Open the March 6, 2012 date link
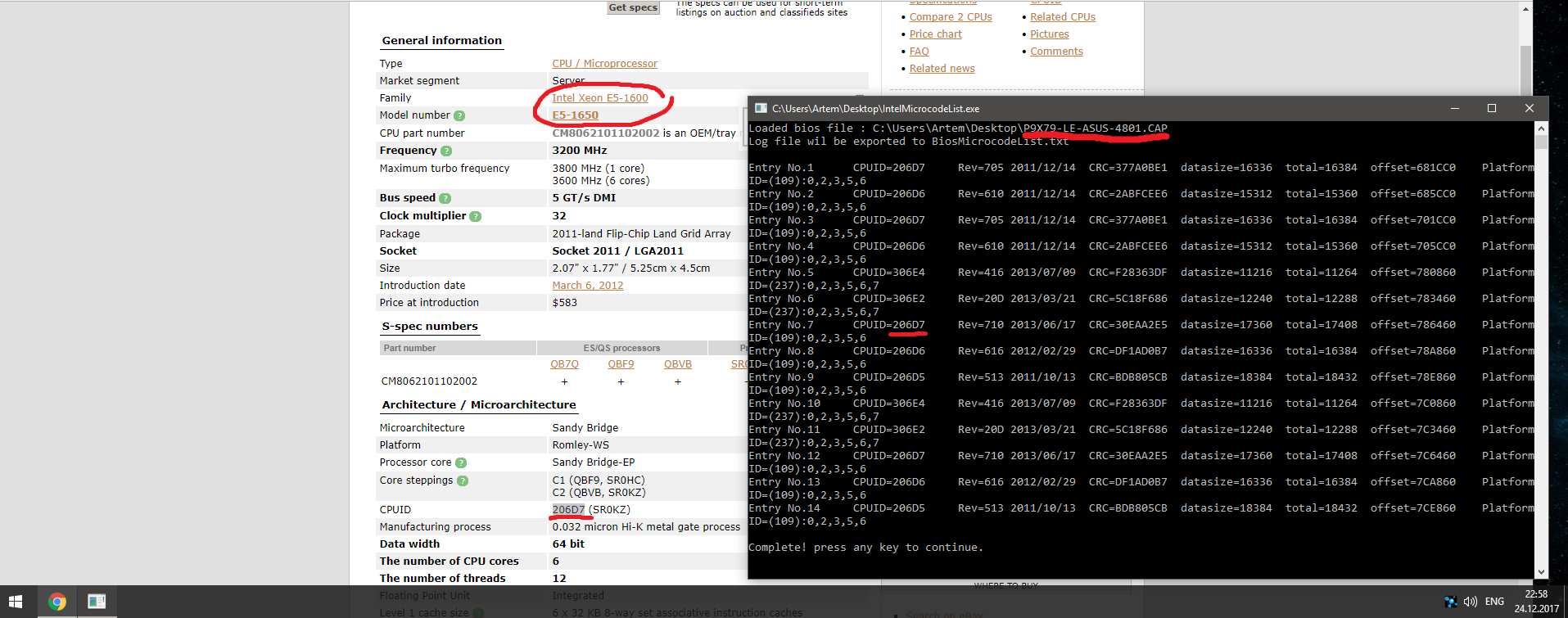 (x=588, y=286)
